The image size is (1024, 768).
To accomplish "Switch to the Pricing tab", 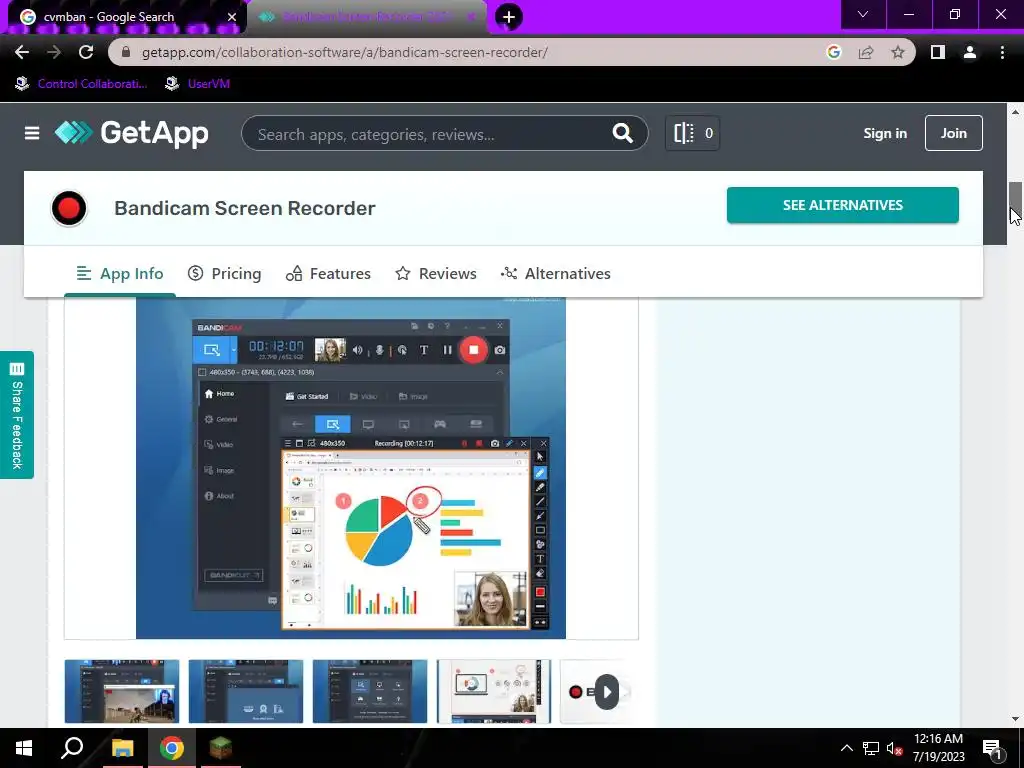I will point(224,274).
